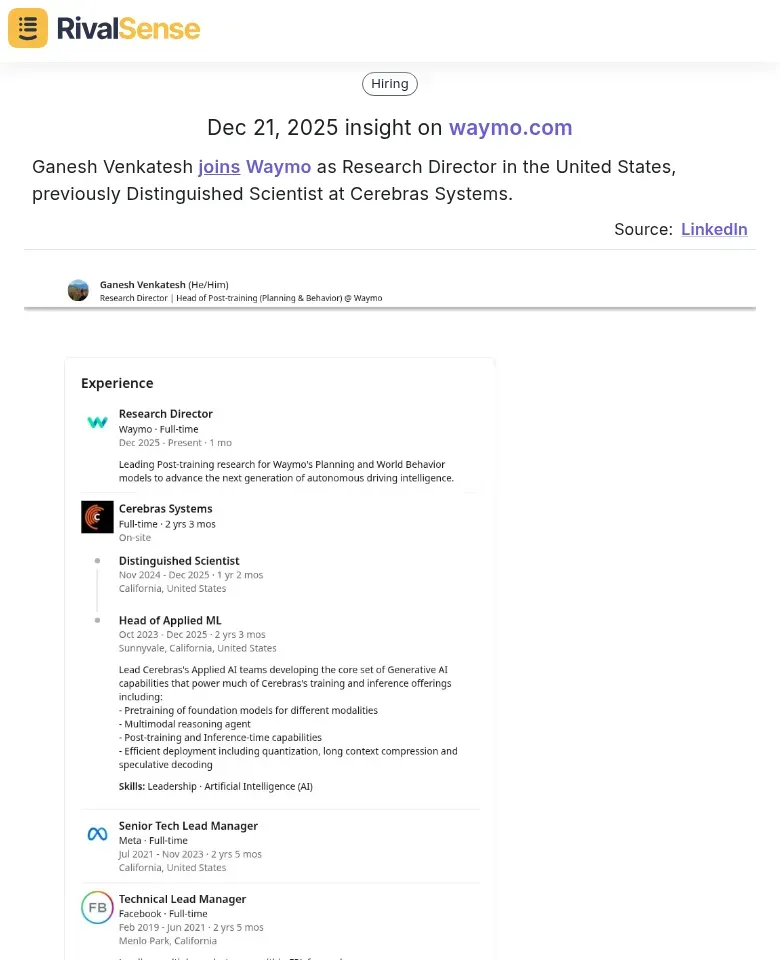This screenshot has width=780, height=960.
Task: Click the RivalSense logo icon
Action: pyautogui.click(x=27, y=28)
